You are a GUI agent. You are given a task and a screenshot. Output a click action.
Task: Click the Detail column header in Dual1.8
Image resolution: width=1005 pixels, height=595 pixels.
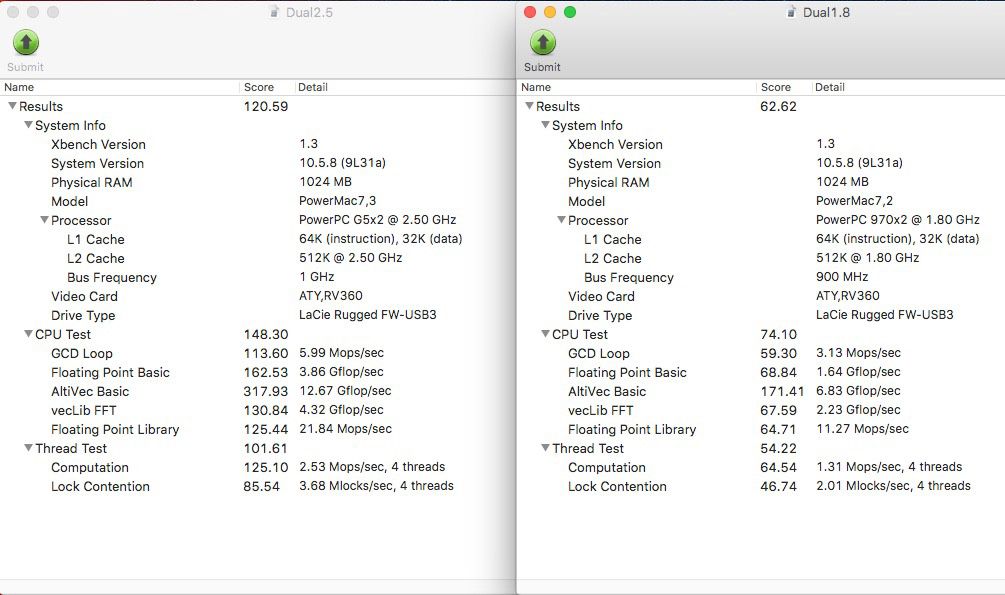[908, 87]
